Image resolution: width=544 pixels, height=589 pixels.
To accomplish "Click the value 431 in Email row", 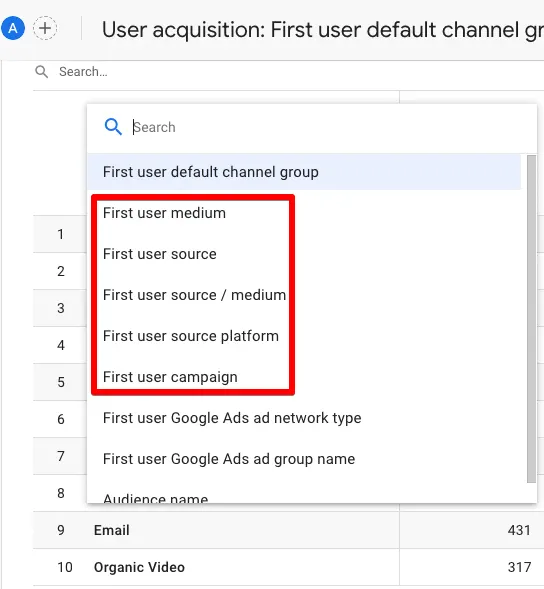I will tap(519, 530).
